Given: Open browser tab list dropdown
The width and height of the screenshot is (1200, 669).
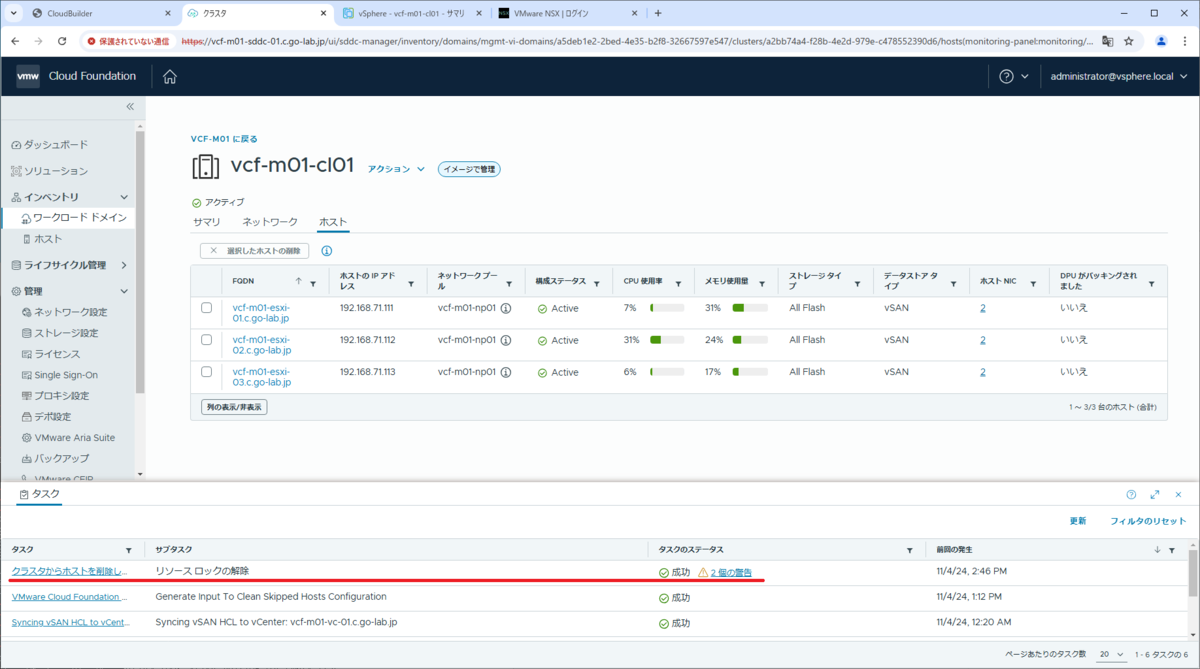Looking at the screenshot, I should coord(14,13).
